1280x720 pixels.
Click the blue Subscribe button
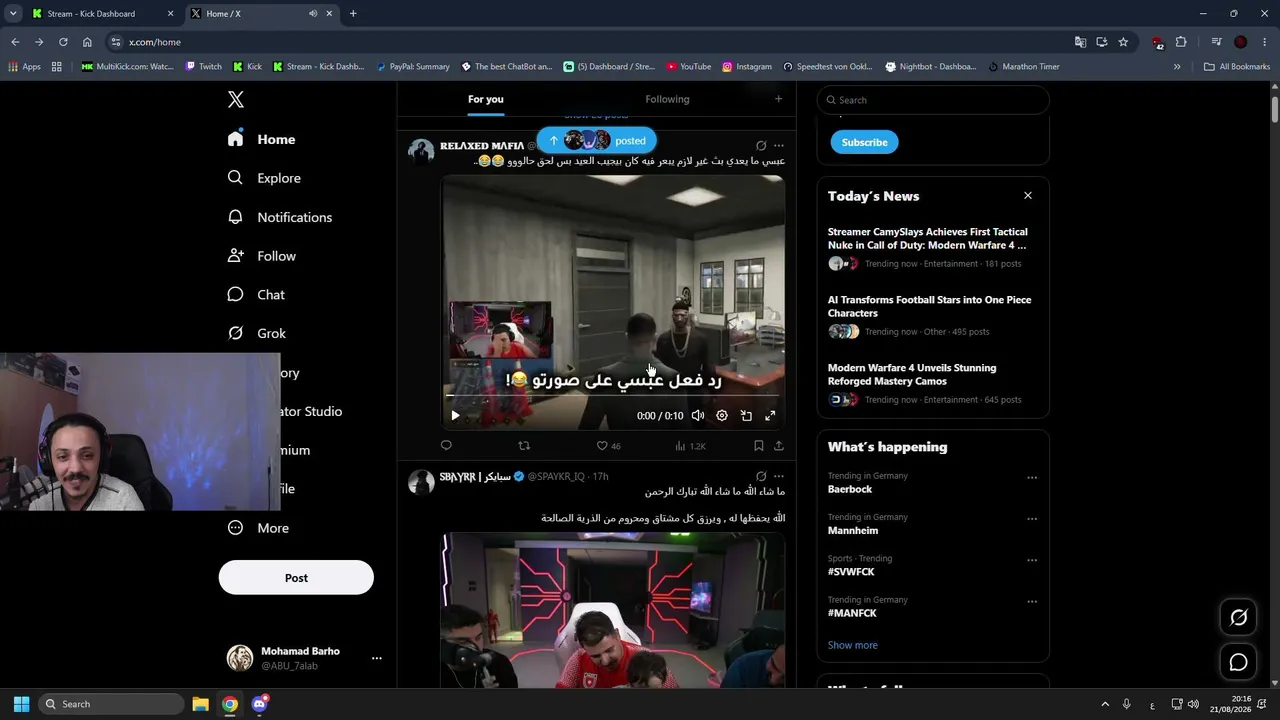coord(864,142)
